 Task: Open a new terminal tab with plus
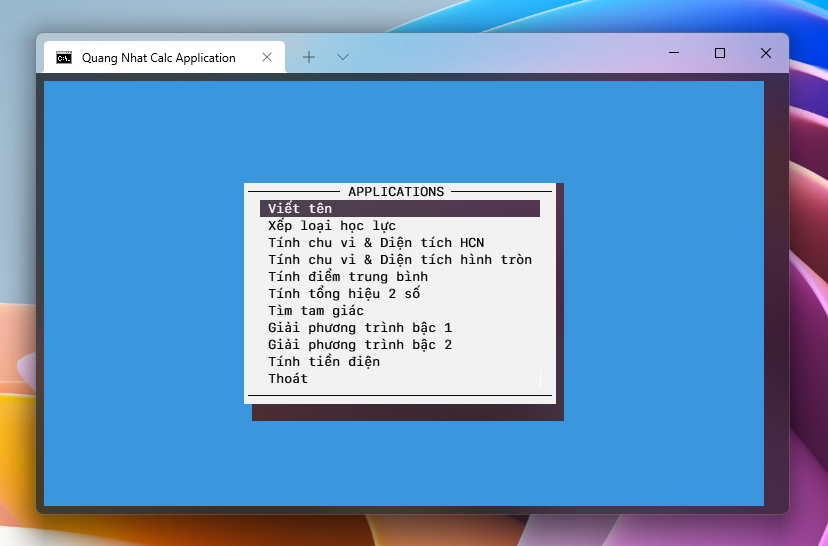pos(309,57)
